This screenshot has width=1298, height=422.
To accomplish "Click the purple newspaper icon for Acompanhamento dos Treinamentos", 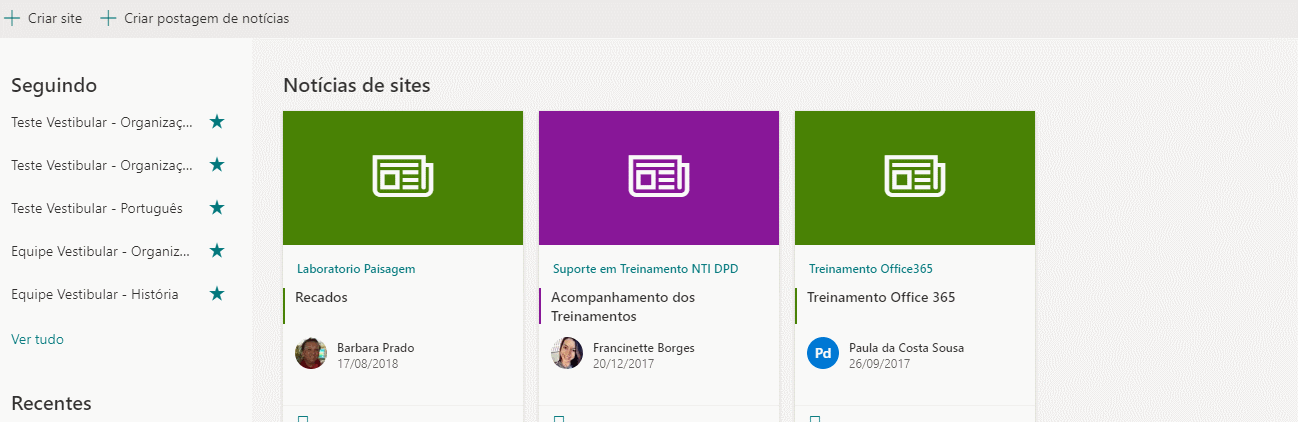I will 659,177.
